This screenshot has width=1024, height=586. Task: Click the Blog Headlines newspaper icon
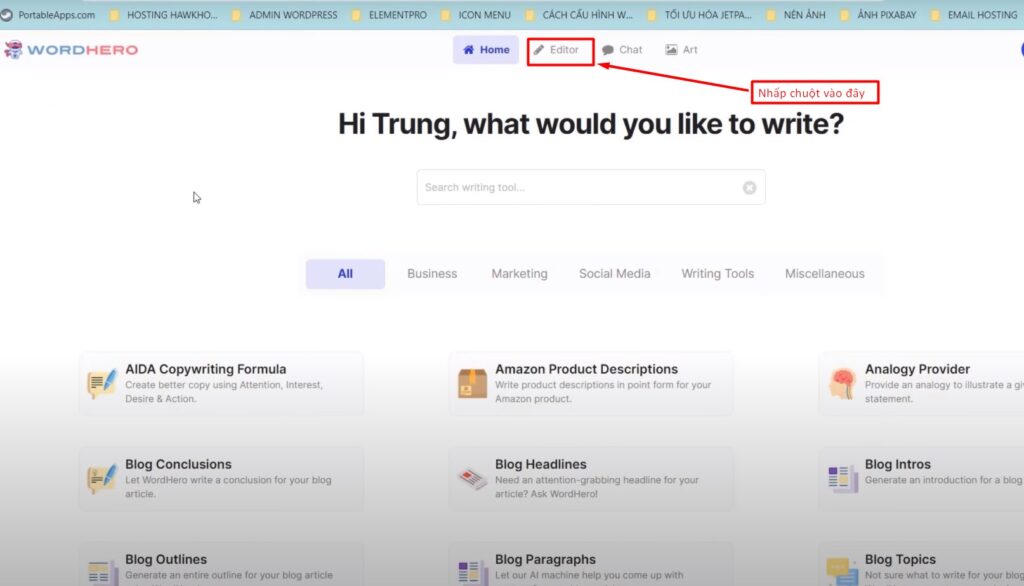(x=472, y=479)
